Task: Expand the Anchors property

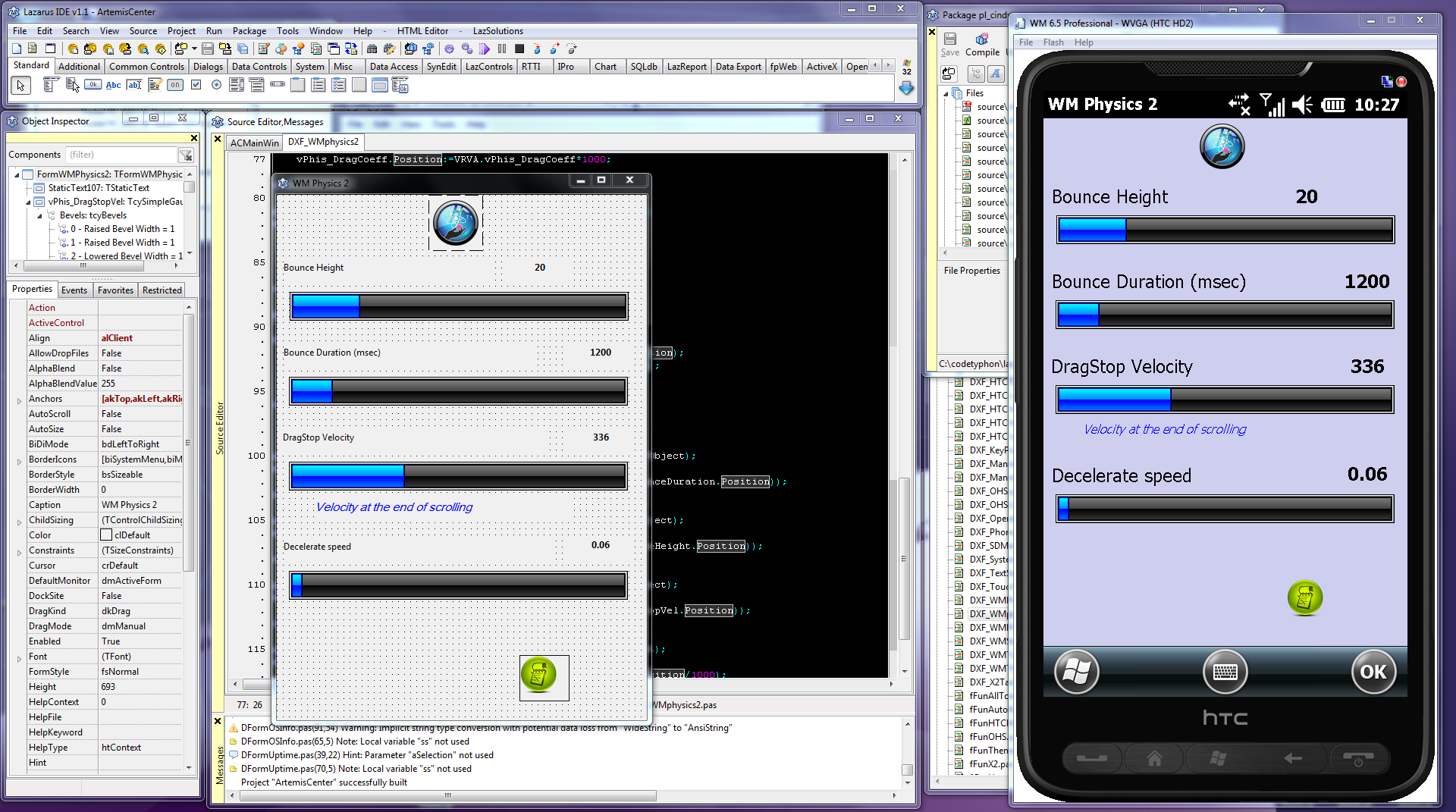Action: pyautogui.click(x=19, y=400)
